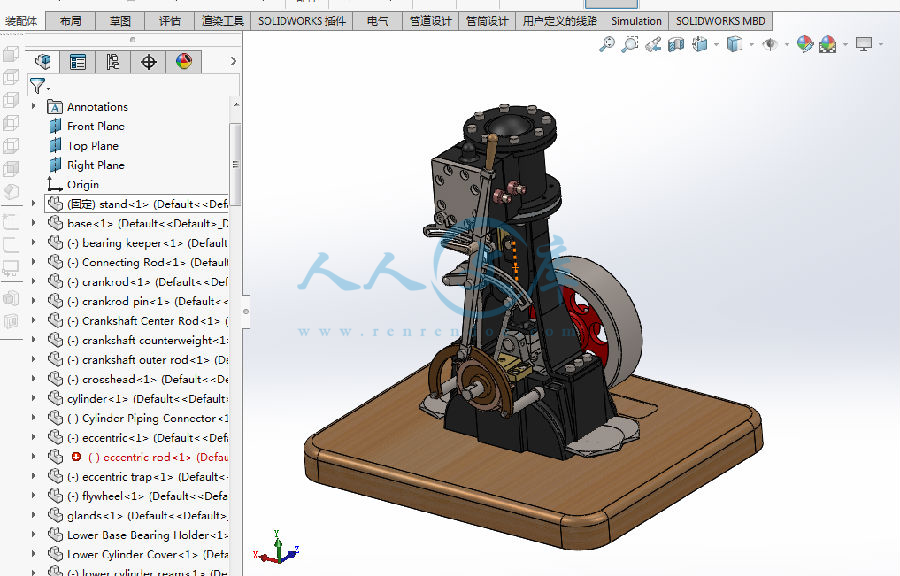Click the Zoom to Area icon

click(x=630, y=44)
